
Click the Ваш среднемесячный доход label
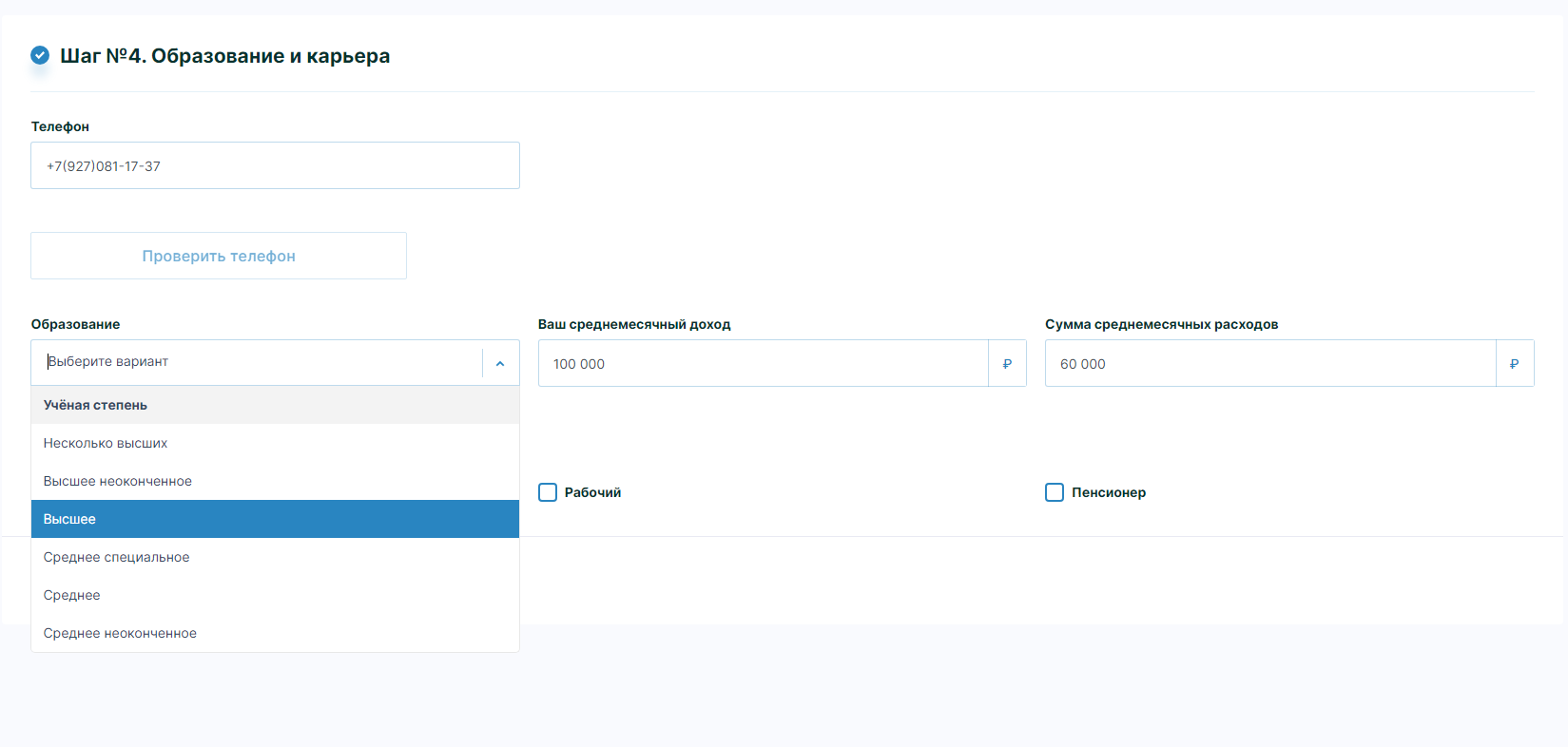click(x=634, y=324)
